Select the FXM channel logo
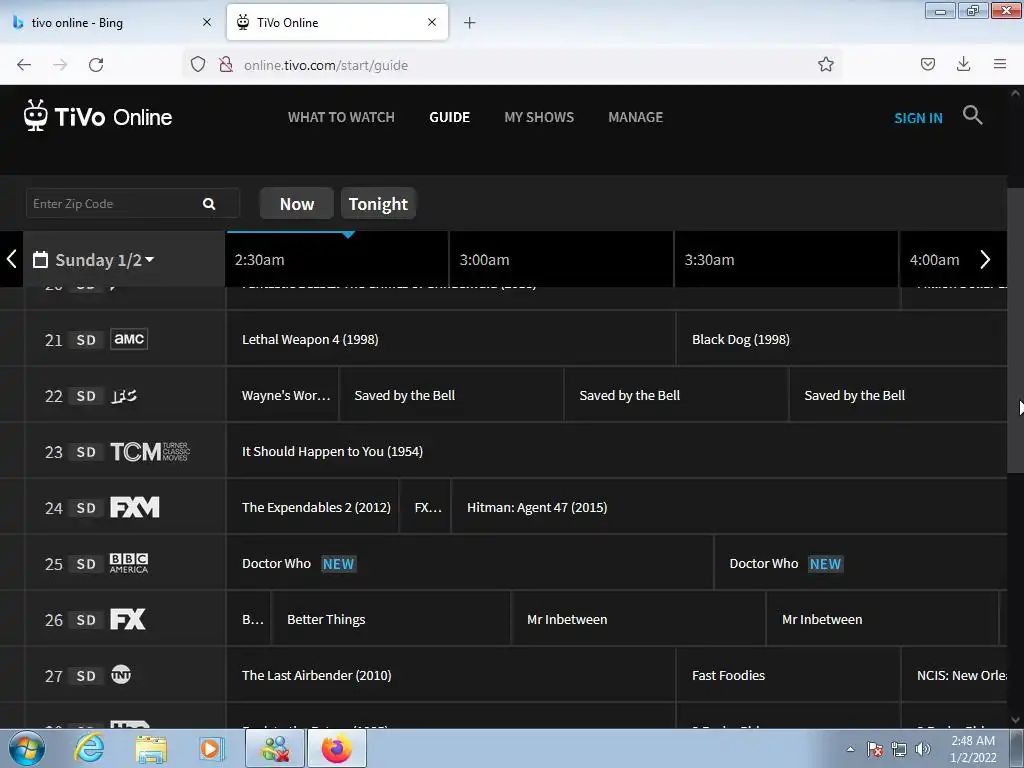The height and width of the screenshot is (768, 1024). point(135,507)
